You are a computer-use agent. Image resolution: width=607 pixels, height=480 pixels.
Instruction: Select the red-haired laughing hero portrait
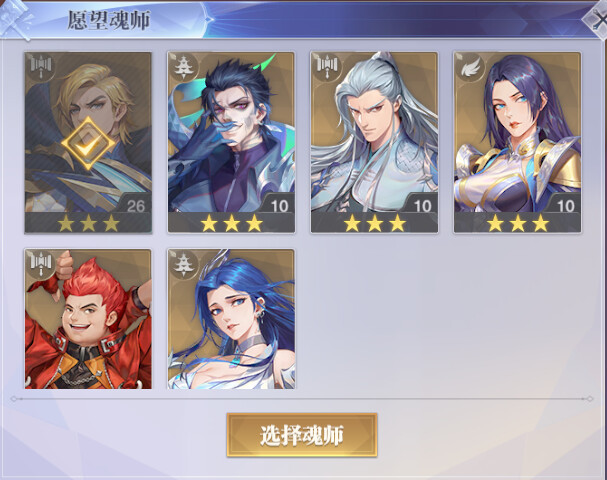88,319
